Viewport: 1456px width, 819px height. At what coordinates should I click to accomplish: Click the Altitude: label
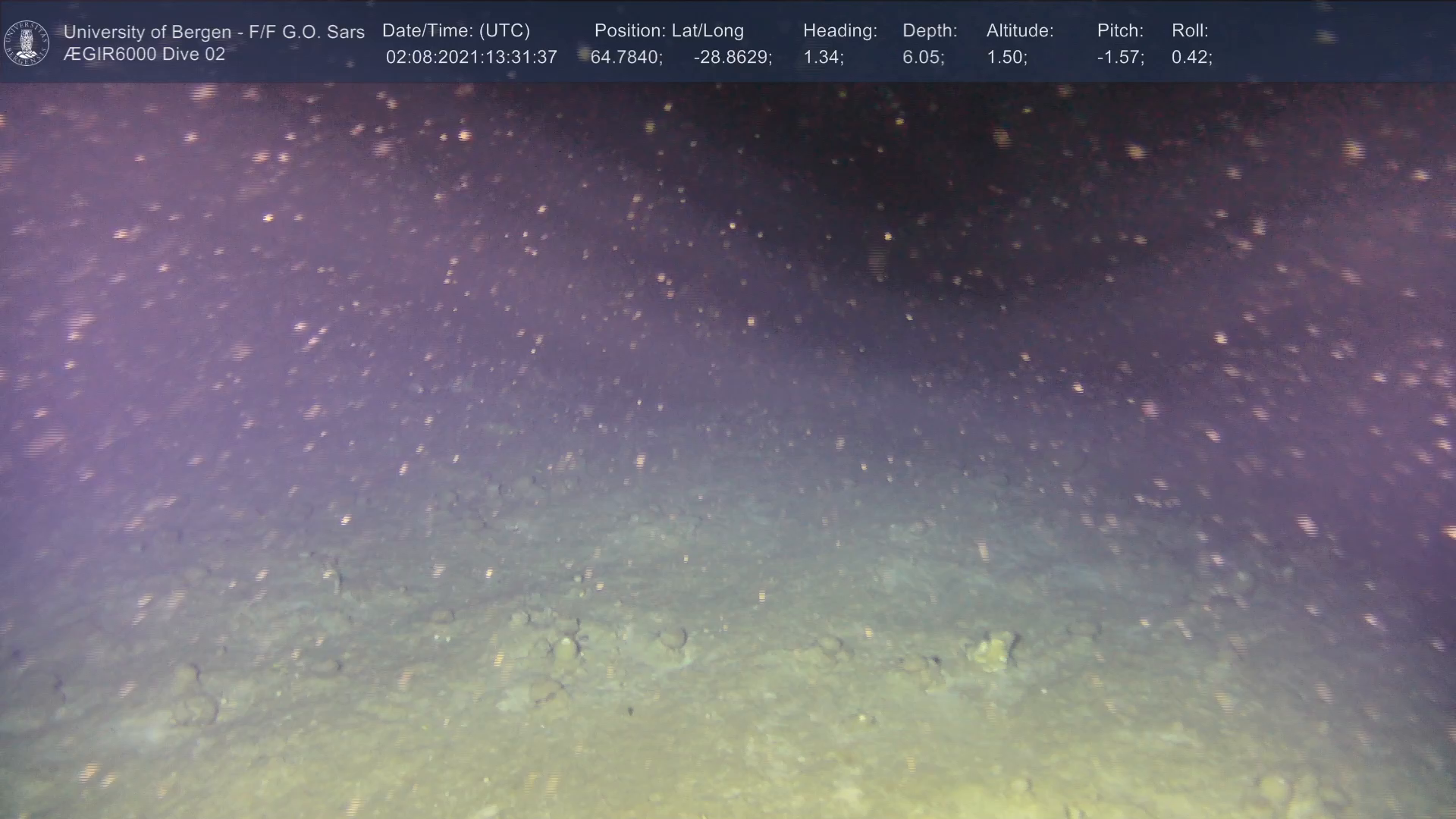click(1019, 31)
